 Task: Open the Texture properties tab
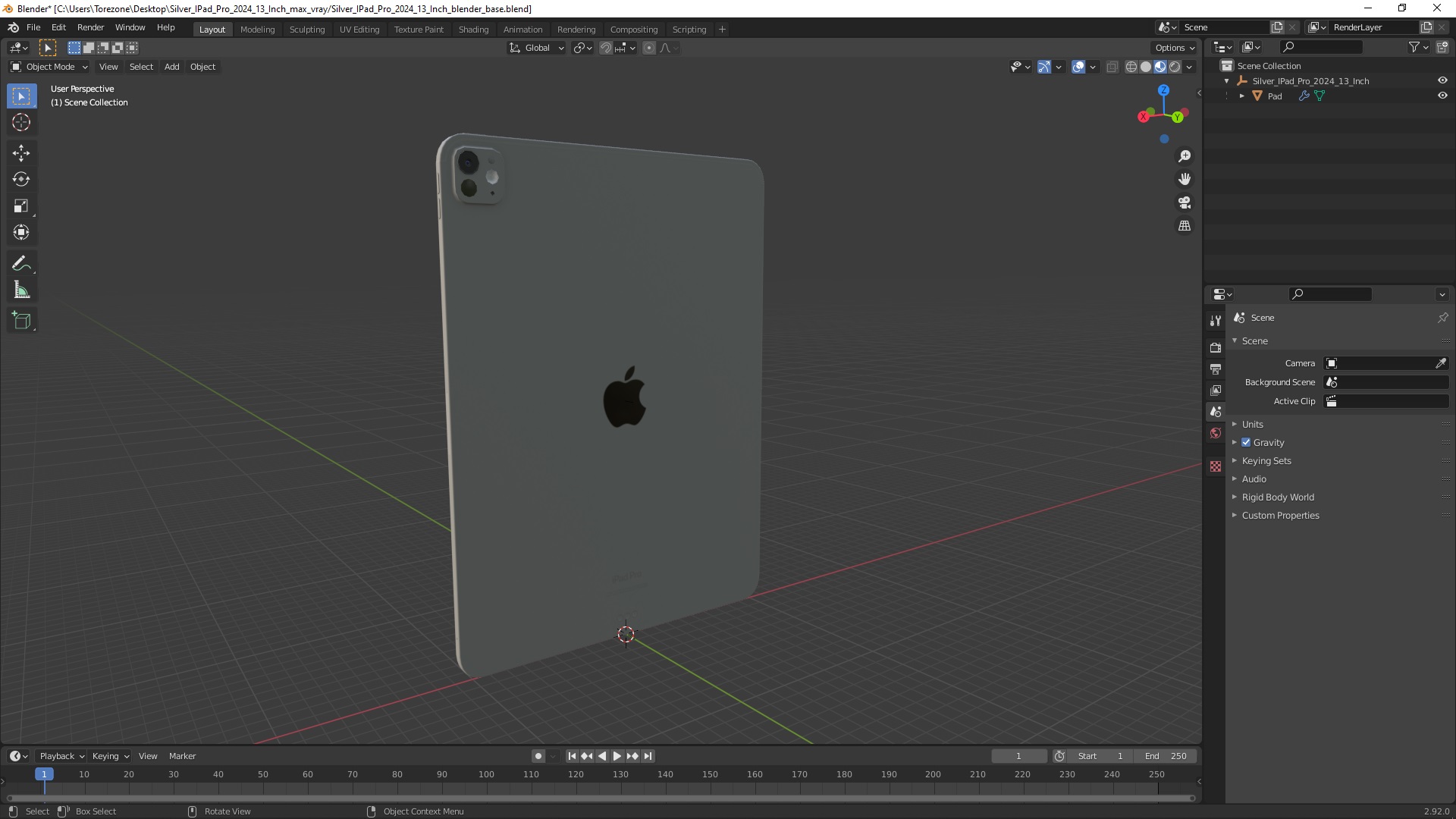point(1216,466)
